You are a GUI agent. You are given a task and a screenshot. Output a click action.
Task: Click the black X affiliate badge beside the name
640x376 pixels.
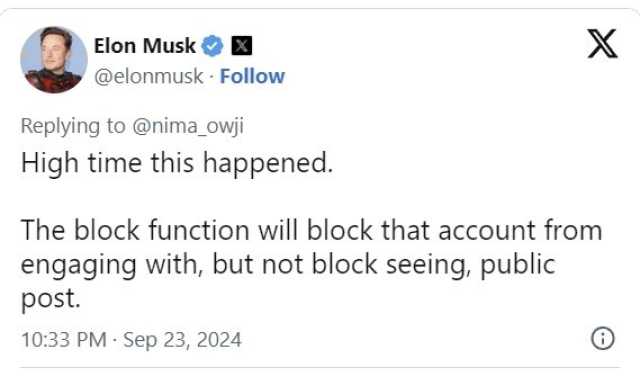242,45
